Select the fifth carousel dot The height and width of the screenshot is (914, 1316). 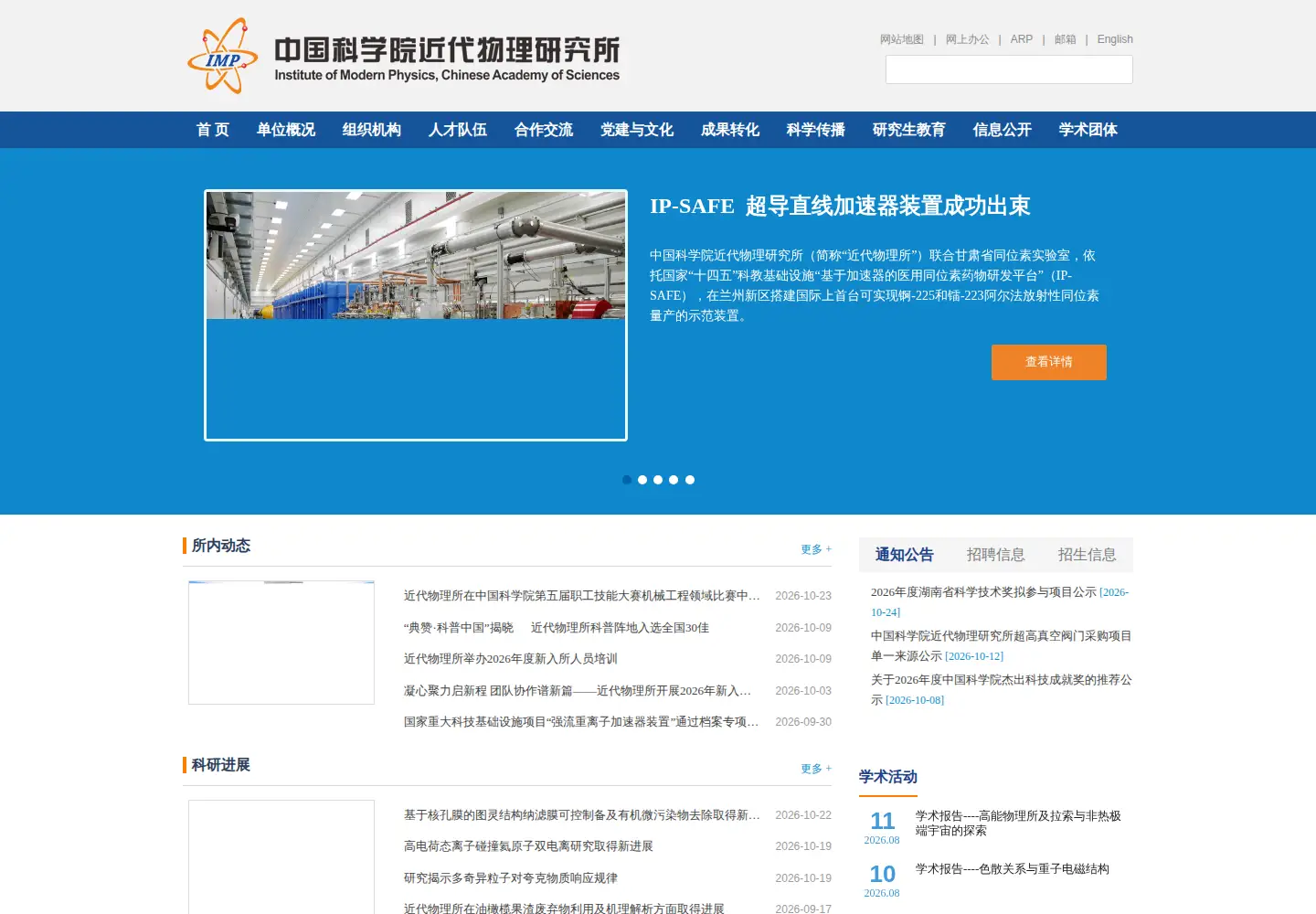[x=690, y=480]
